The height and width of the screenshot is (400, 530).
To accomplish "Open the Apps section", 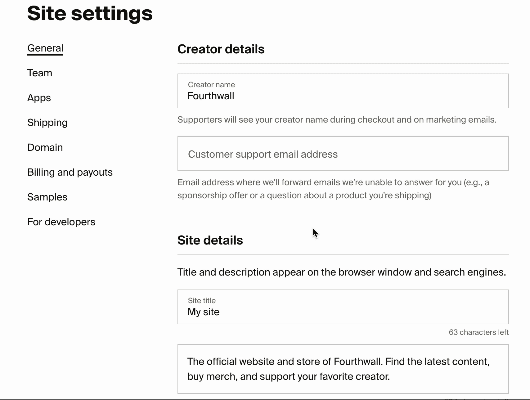I will (x=39, y=98).
